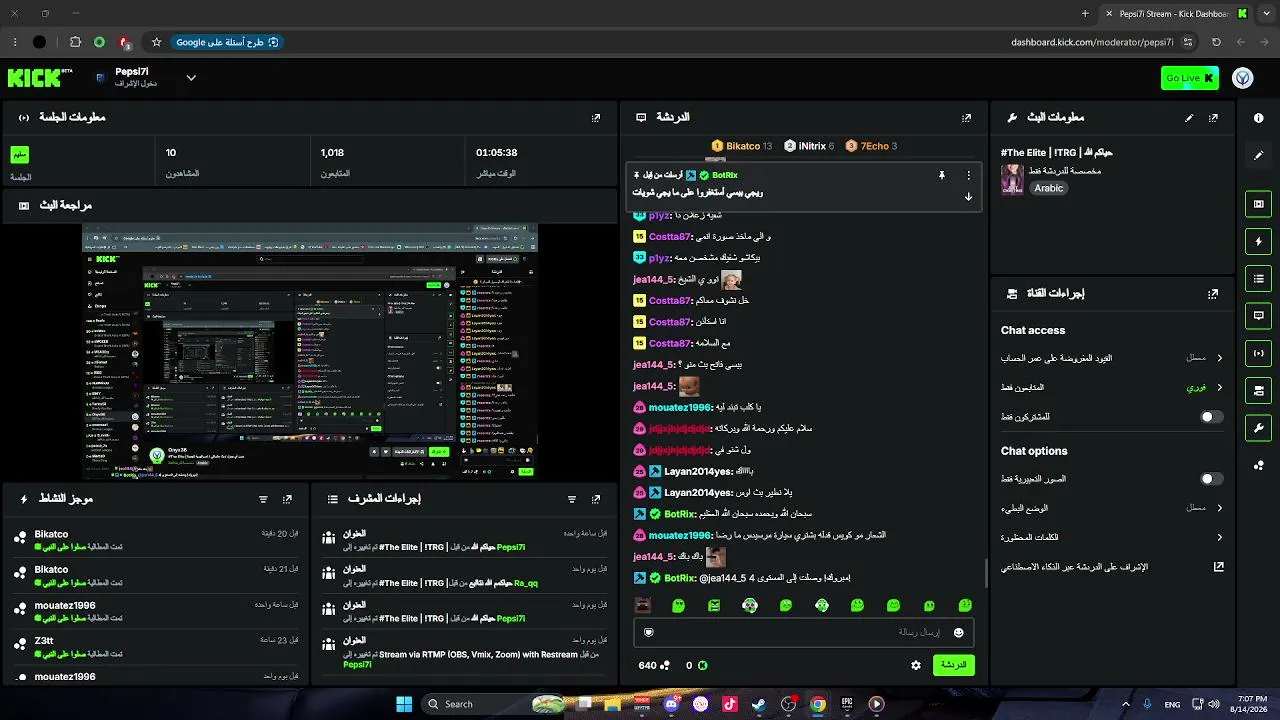Open the emoji picker in chat input
Image resolution: width=1280 pixels, height=720 pixels.
[x=958, y=633]
